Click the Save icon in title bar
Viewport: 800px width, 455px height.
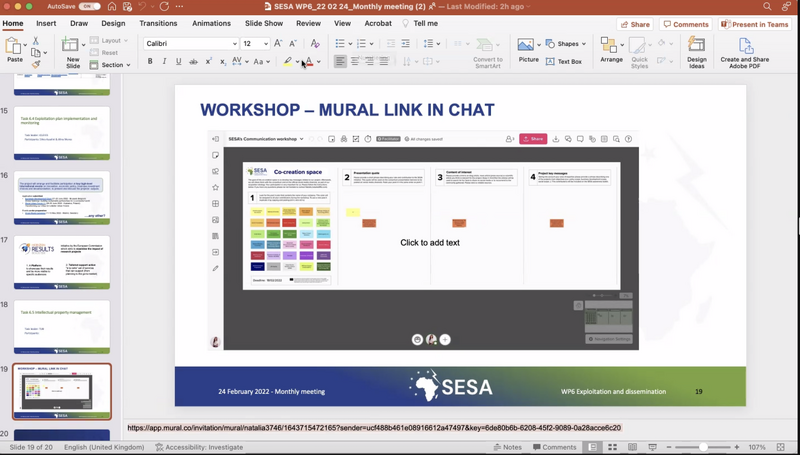click(x=128, y=7)
